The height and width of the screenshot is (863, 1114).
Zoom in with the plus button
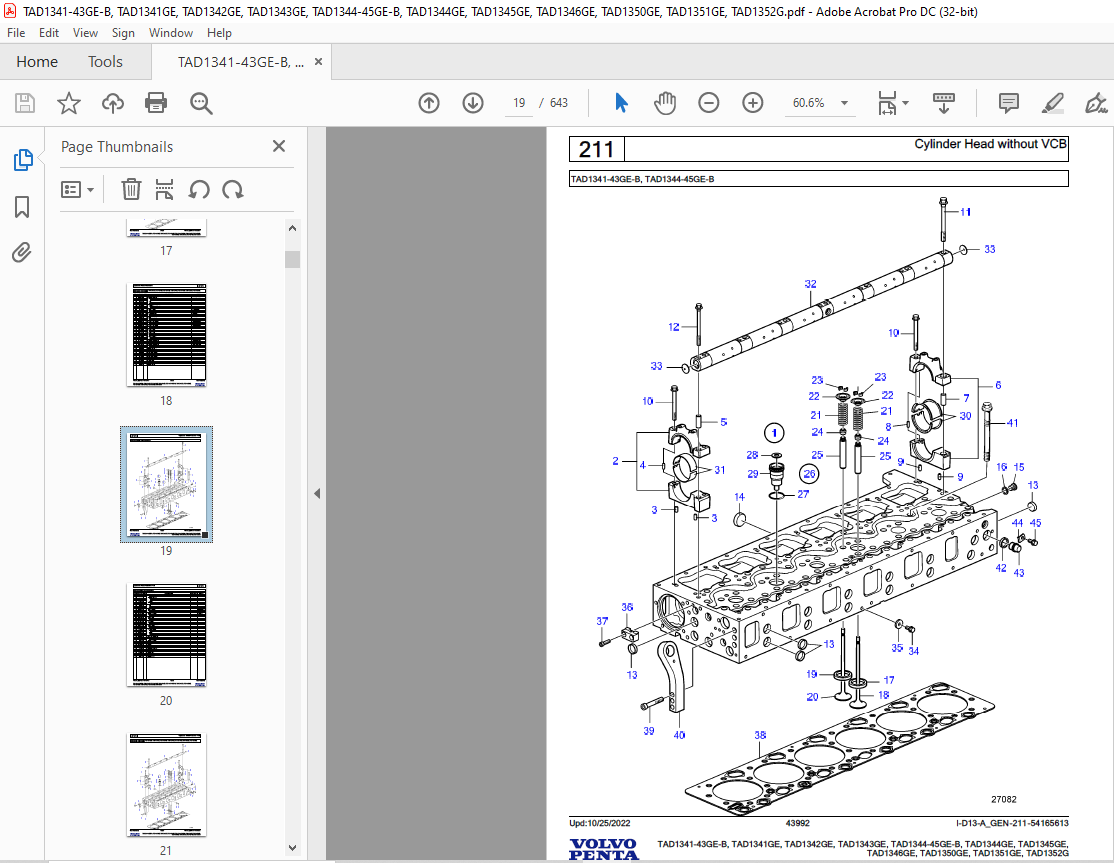[752, 103]
